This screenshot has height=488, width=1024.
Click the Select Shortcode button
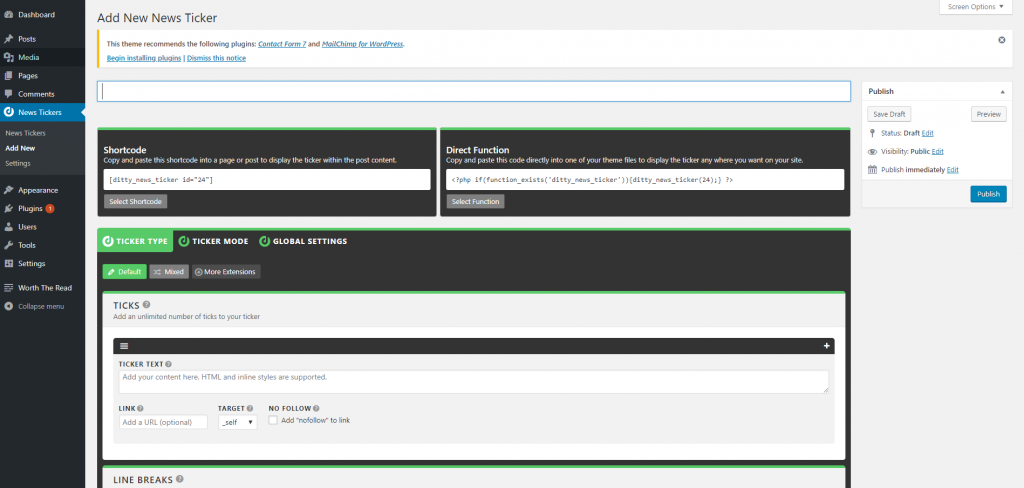[134, 201]
